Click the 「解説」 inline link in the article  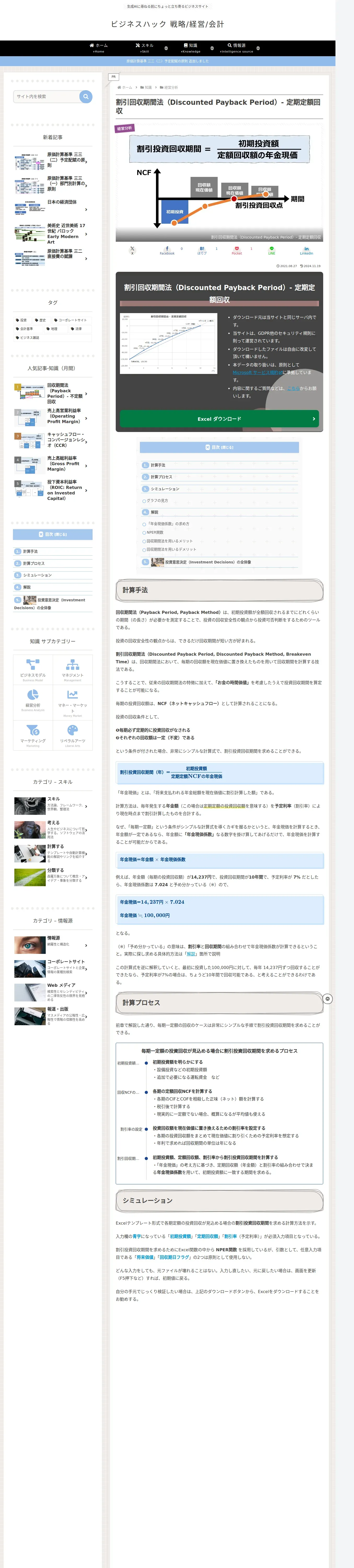click(x=191, y=954)
